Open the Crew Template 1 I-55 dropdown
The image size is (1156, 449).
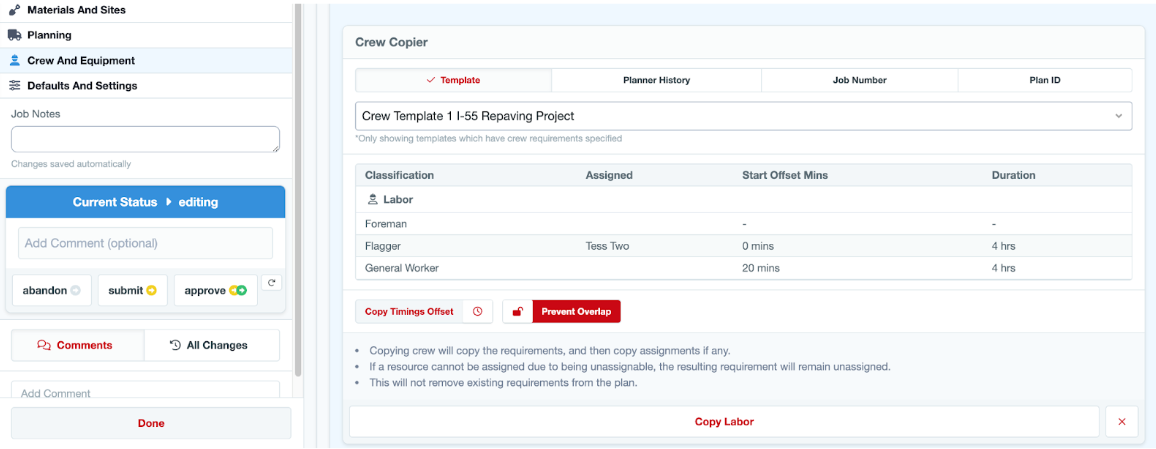(743, 116)
